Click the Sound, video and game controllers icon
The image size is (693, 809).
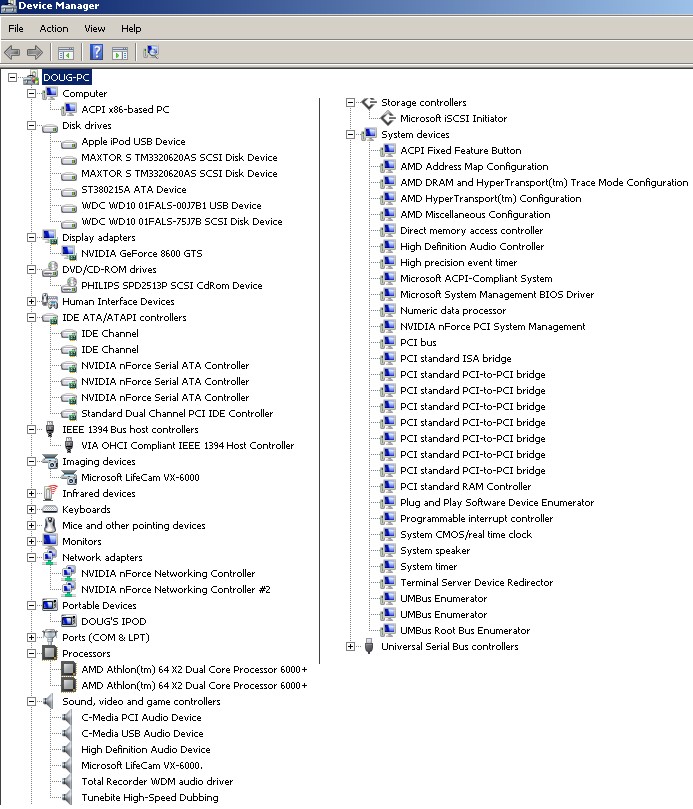coord(49,701)
